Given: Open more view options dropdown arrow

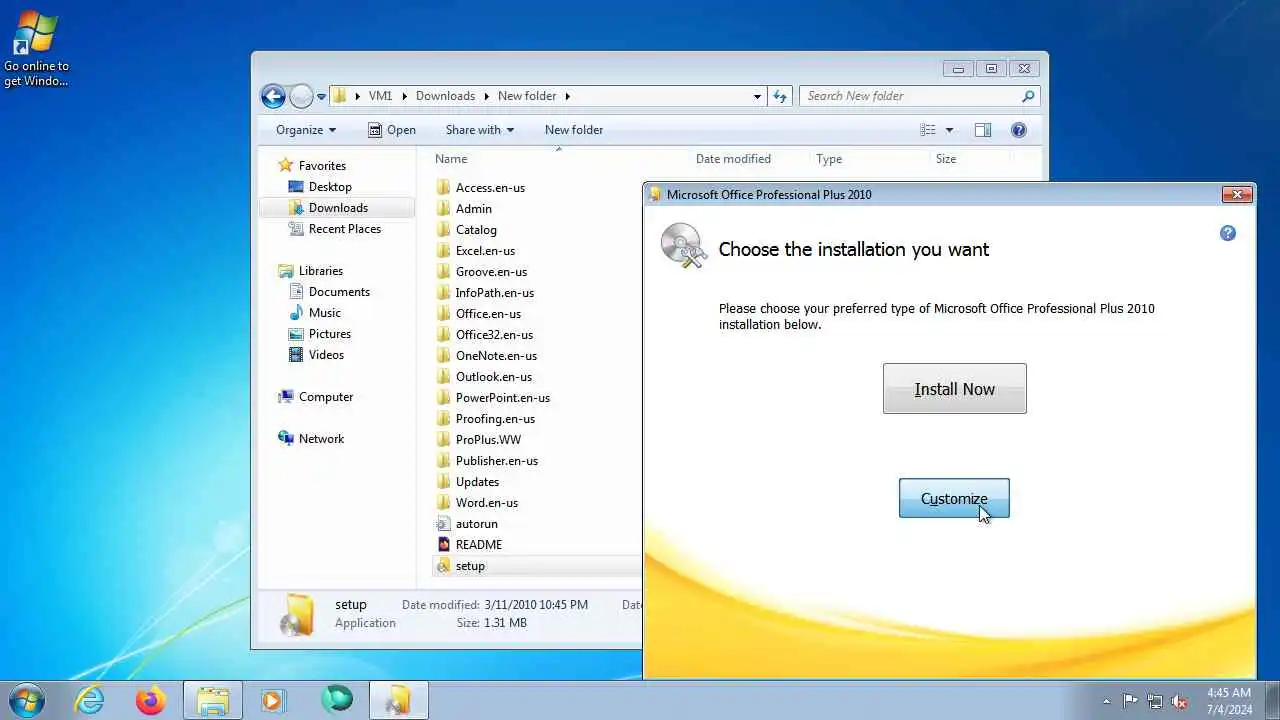Looking at the screenshot, I should tap(949, 130).
